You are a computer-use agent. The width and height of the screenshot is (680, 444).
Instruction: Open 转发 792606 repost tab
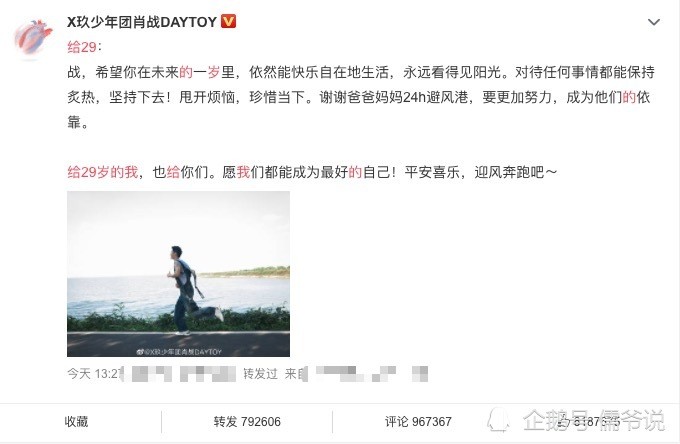pyautogui.click(x=247, y=421)
